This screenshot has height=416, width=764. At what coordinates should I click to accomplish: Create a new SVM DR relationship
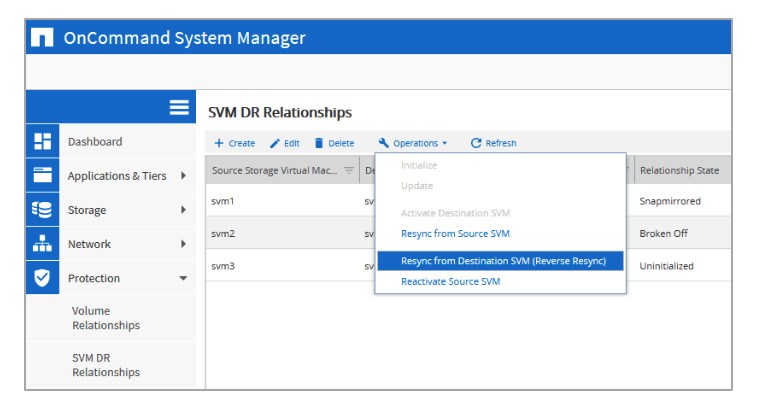(235, 143)
